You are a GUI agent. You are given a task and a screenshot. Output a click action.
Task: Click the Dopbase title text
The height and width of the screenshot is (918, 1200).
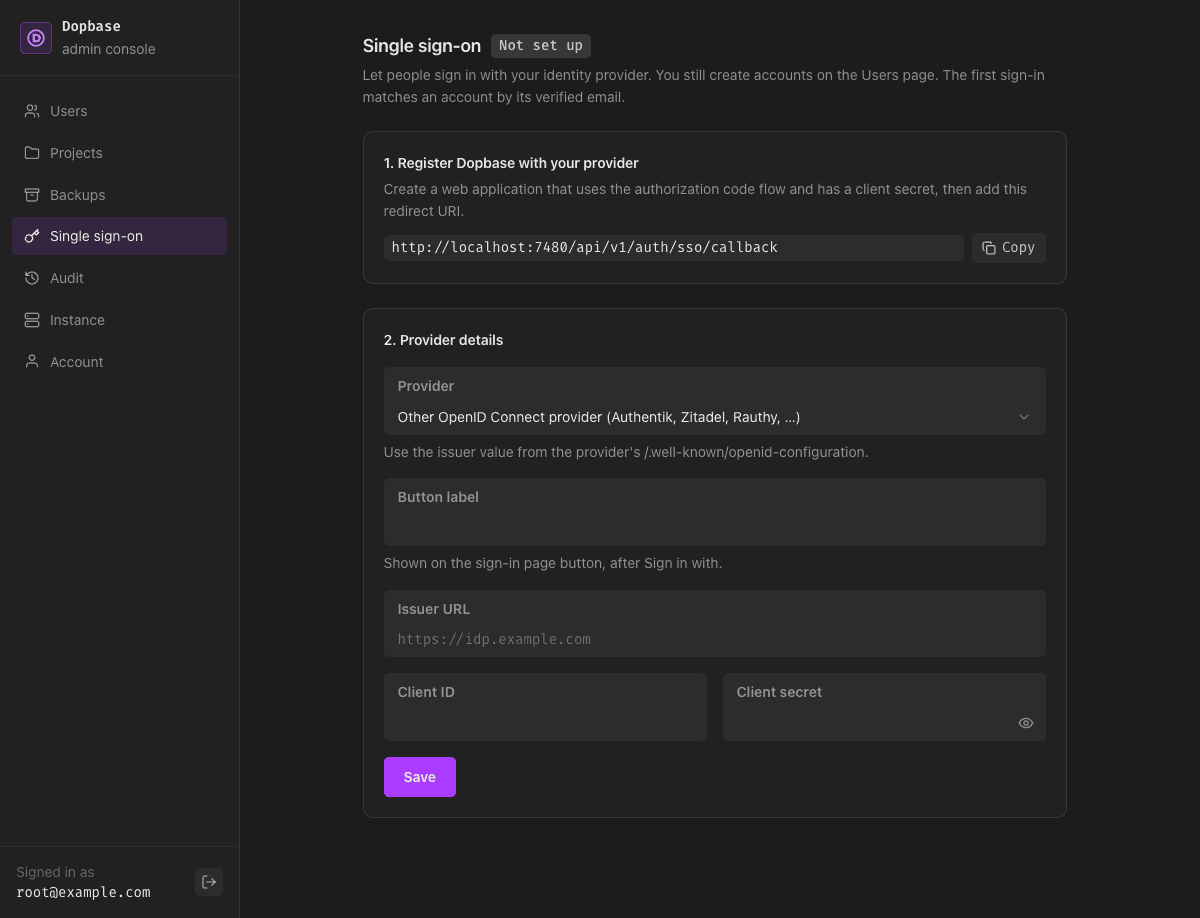coord(91,27)
